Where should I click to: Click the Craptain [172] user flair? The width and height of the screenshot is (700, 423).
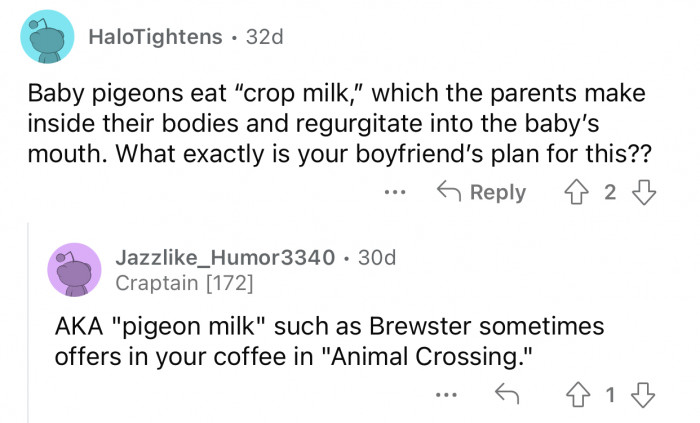coord(184,283)
